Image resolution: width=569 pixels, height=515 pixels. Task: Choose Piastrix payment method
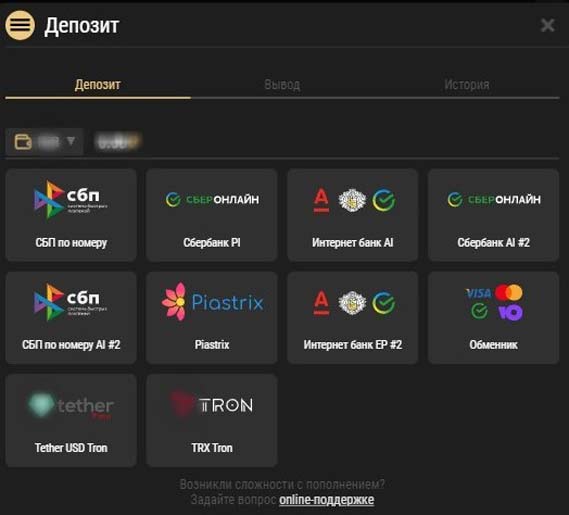[212, 318]
